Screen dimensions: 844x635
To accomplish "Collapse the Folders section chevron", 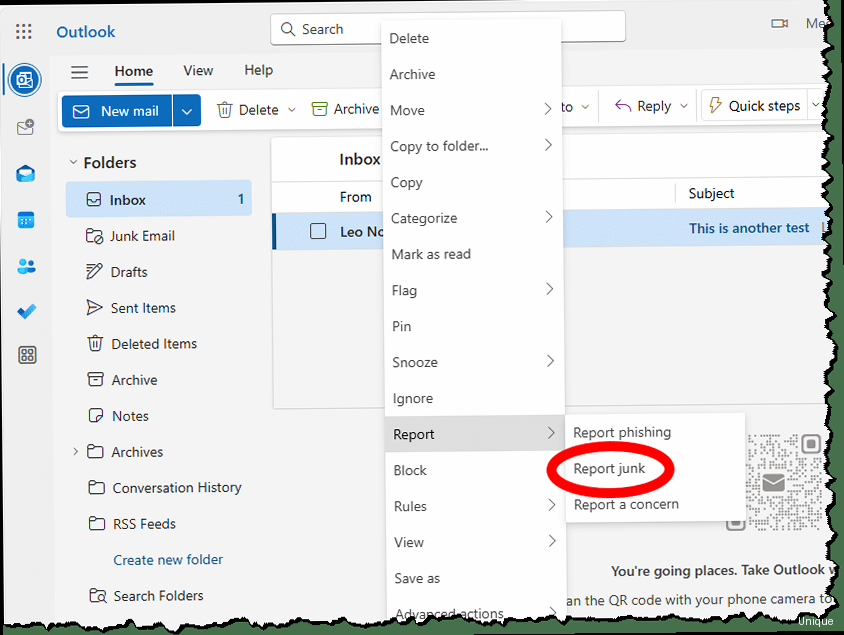I will point(73,162).
